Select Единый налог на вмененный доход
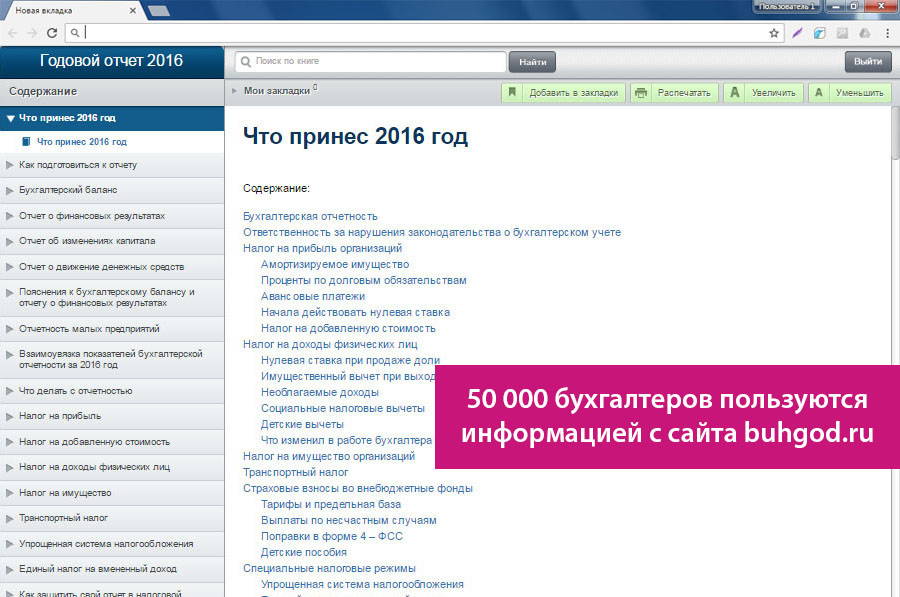This screenshot has height=597, width=900. tap(112, 569)
